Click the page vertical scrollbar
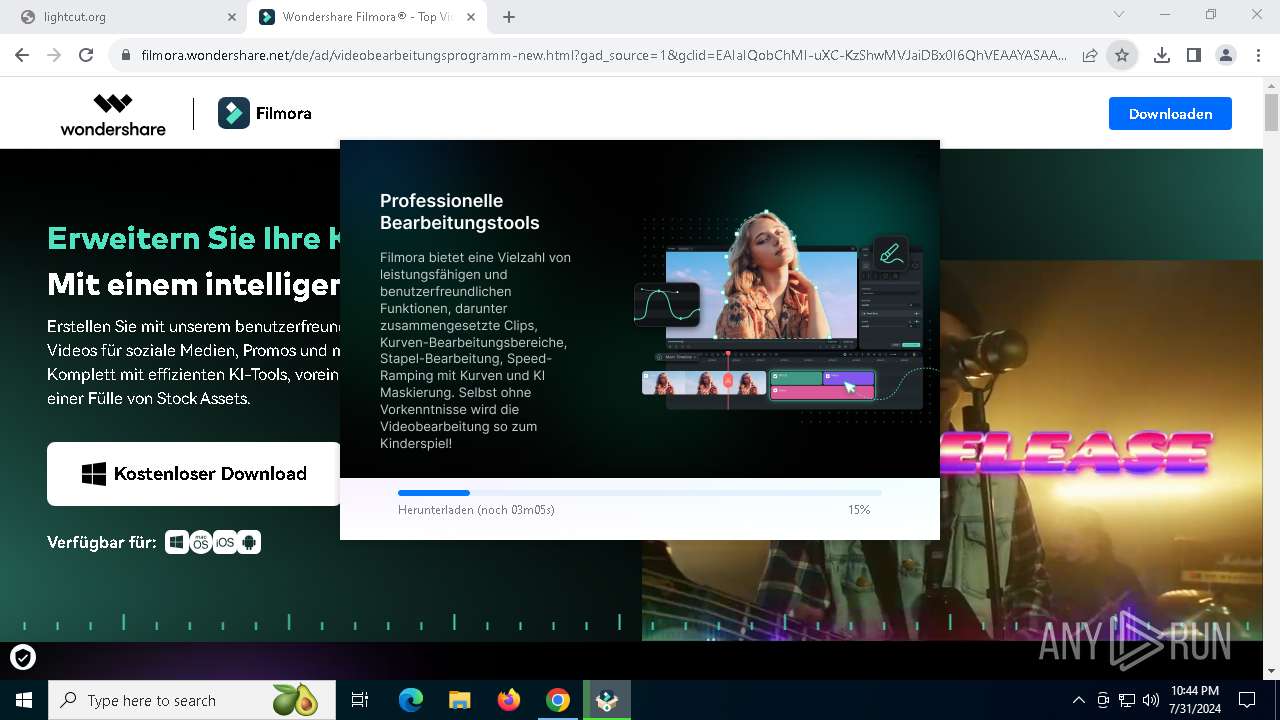This screenshot has width=1280, height=720. (1271, 112)
